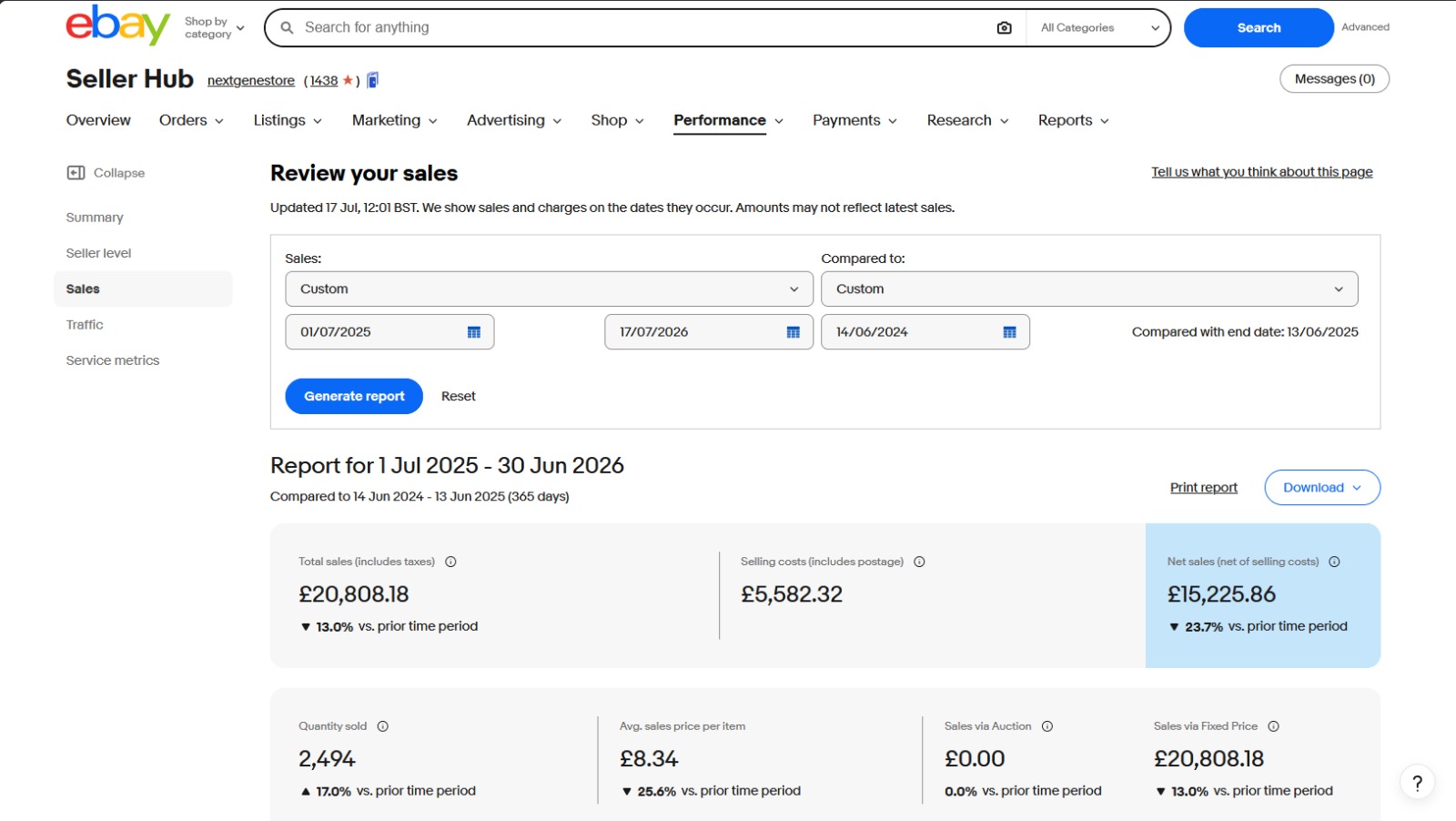Click info icon beside Quantity sold
This screenshot has height=821, width=1456.
pos(382,726)
